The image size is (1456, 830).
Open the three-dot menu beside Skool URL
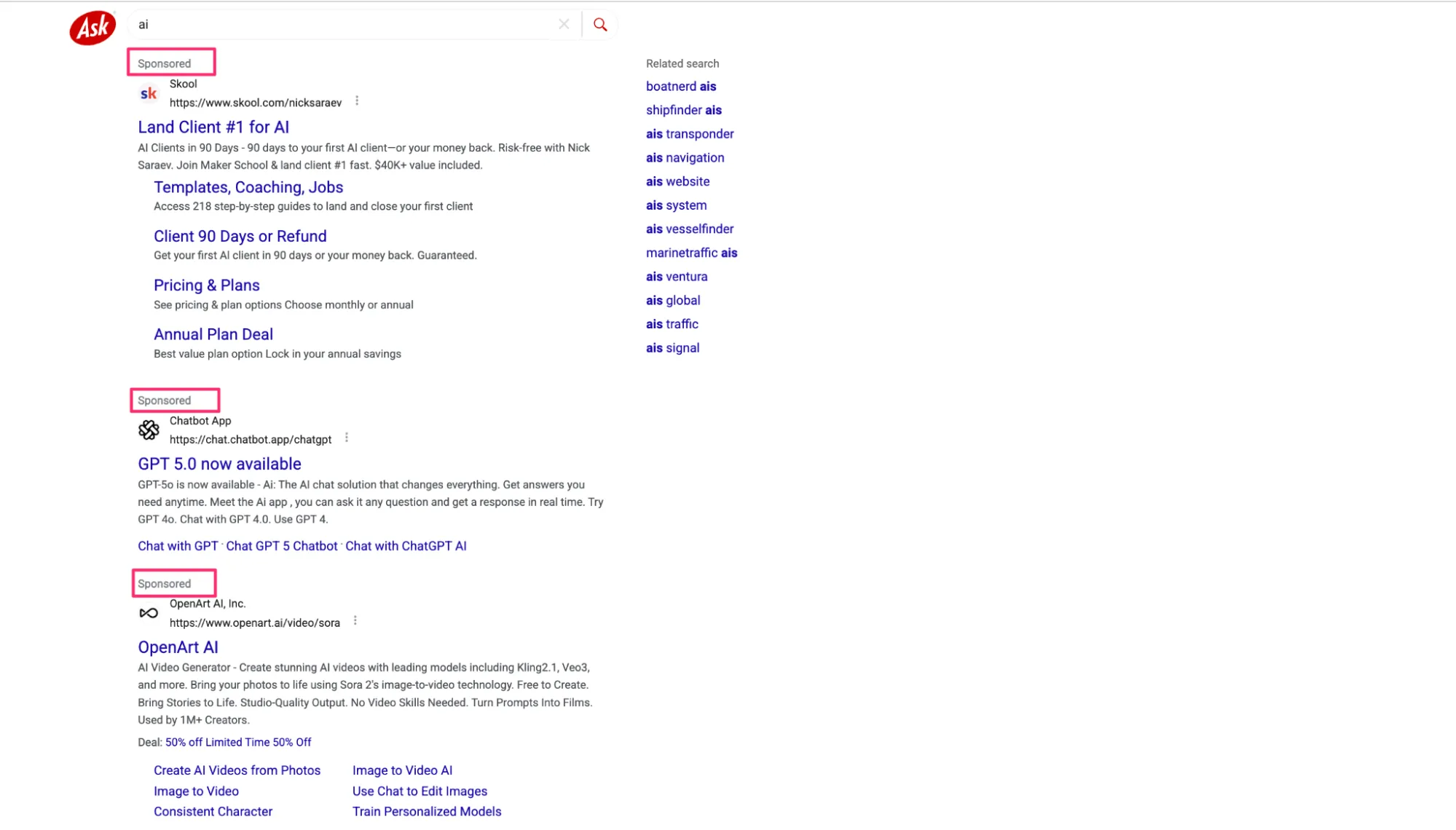coord(357,101)
